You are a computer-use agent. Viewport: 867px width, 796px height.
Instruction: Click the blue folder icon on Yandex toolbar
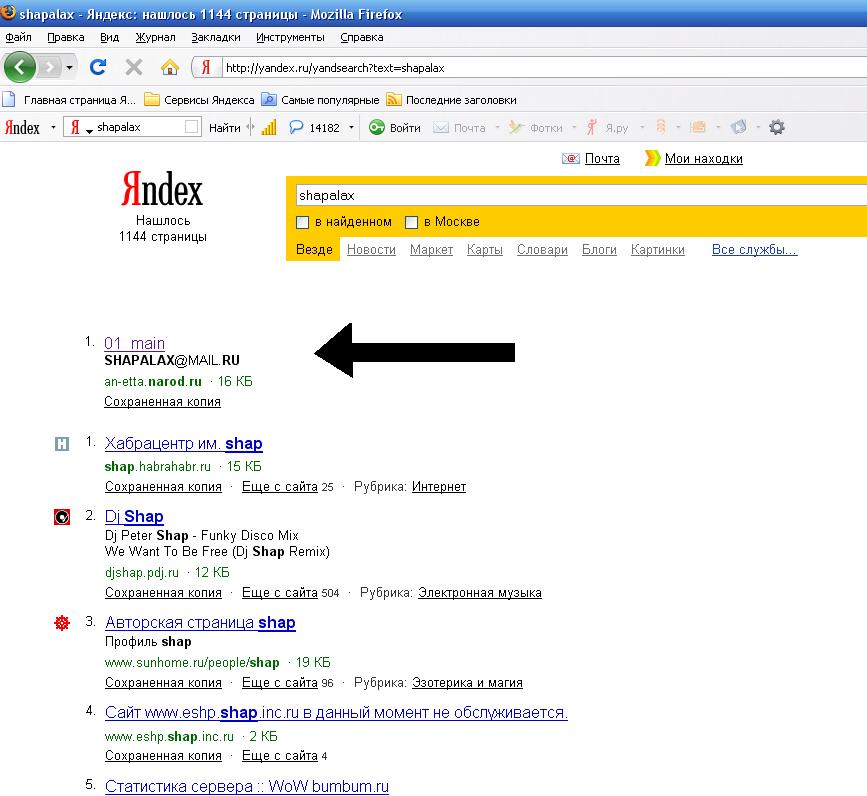pos(738,128)
